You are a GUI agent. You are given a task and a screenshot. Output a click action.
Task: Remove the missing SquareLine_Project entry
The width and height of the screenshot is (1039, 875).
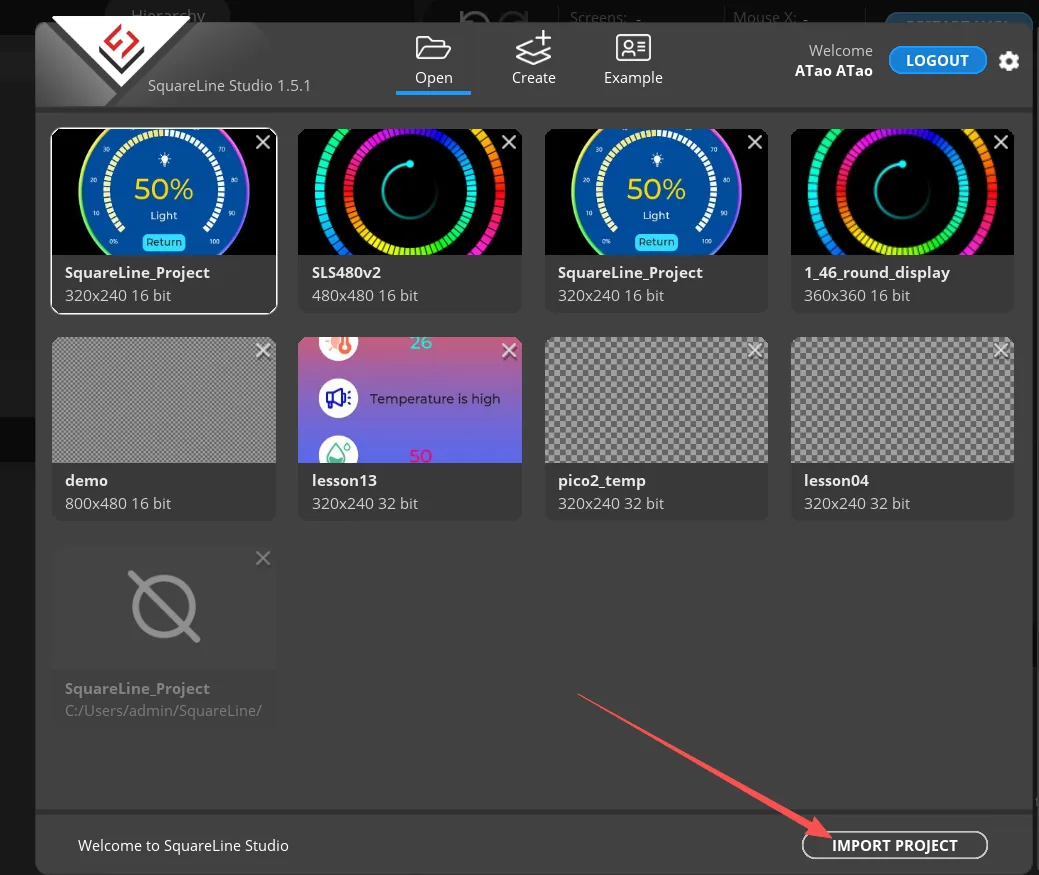[263, 558]
